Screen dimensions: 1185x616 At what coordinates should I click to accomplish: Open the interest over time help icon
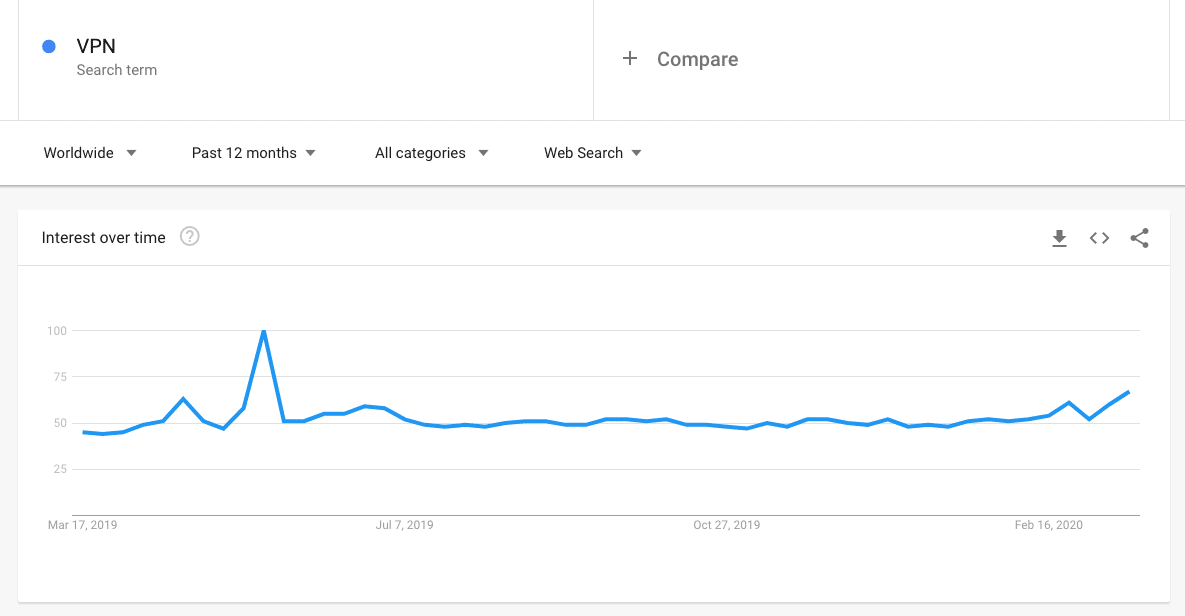pyautogui.click(x=190, y=237)
